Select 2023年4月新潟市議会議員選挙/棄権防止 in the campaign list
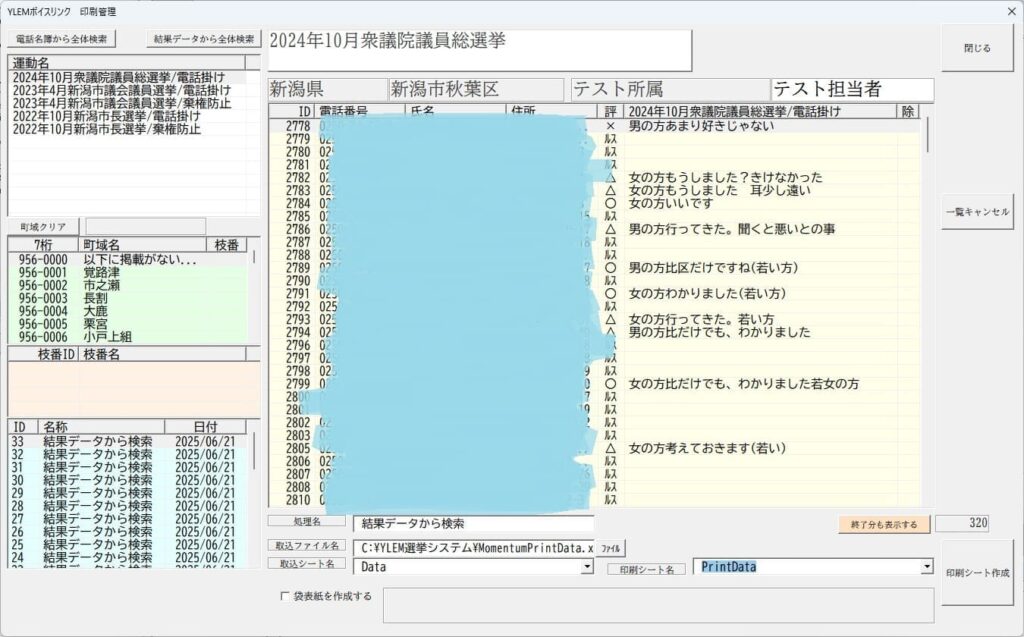Image resolution: width=1024 pixels, height=637 pixels. (x=120, y=103)
